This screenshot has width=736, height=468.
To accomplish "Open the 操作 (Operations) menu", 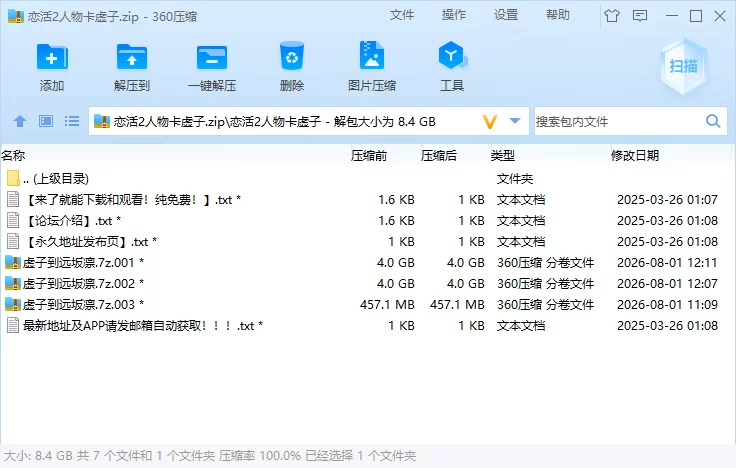I will [x=454, y=15].
